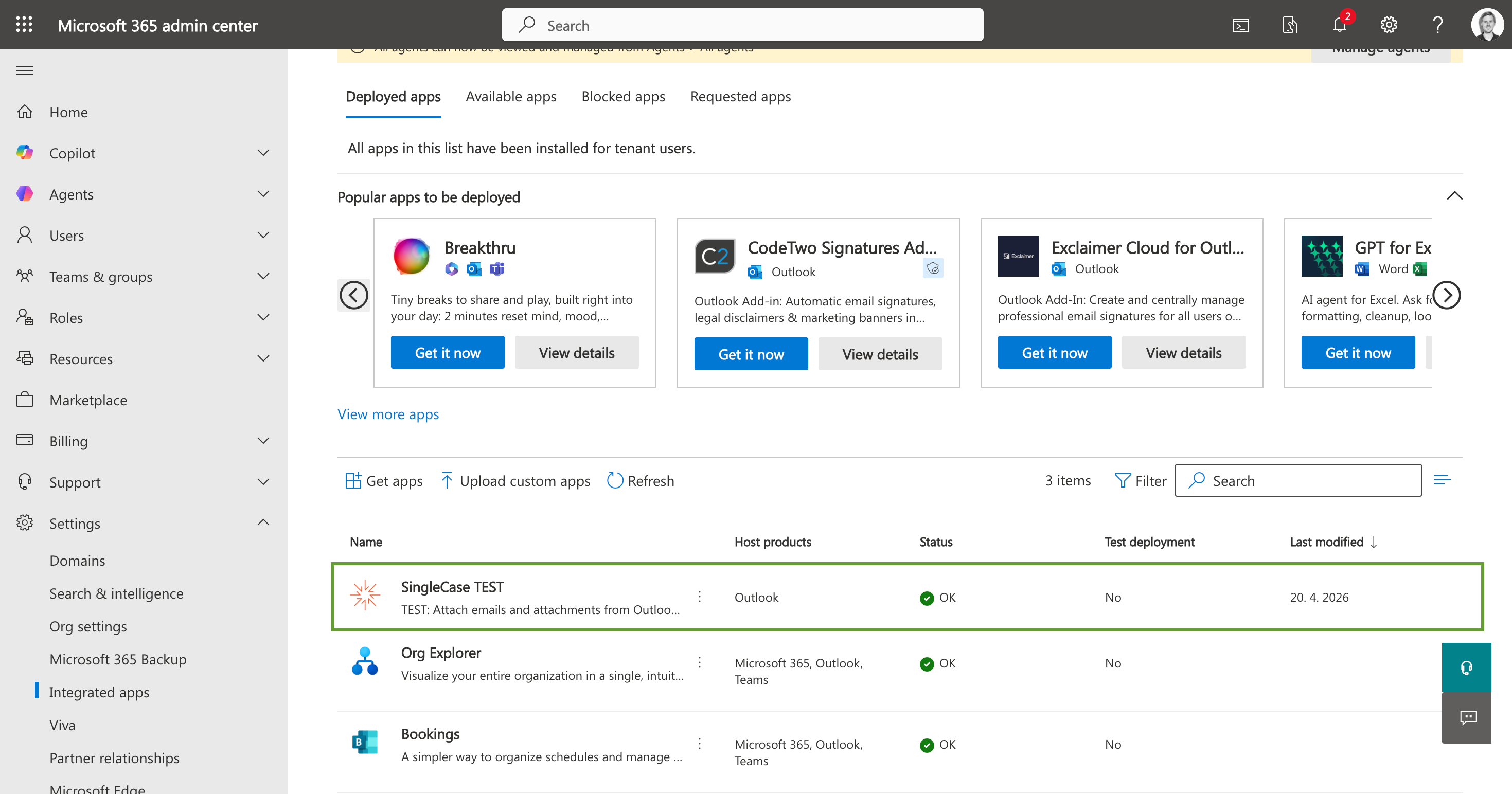
Task: Open the Cloud Shell icon in header
Action: [x=1240, y=25]
